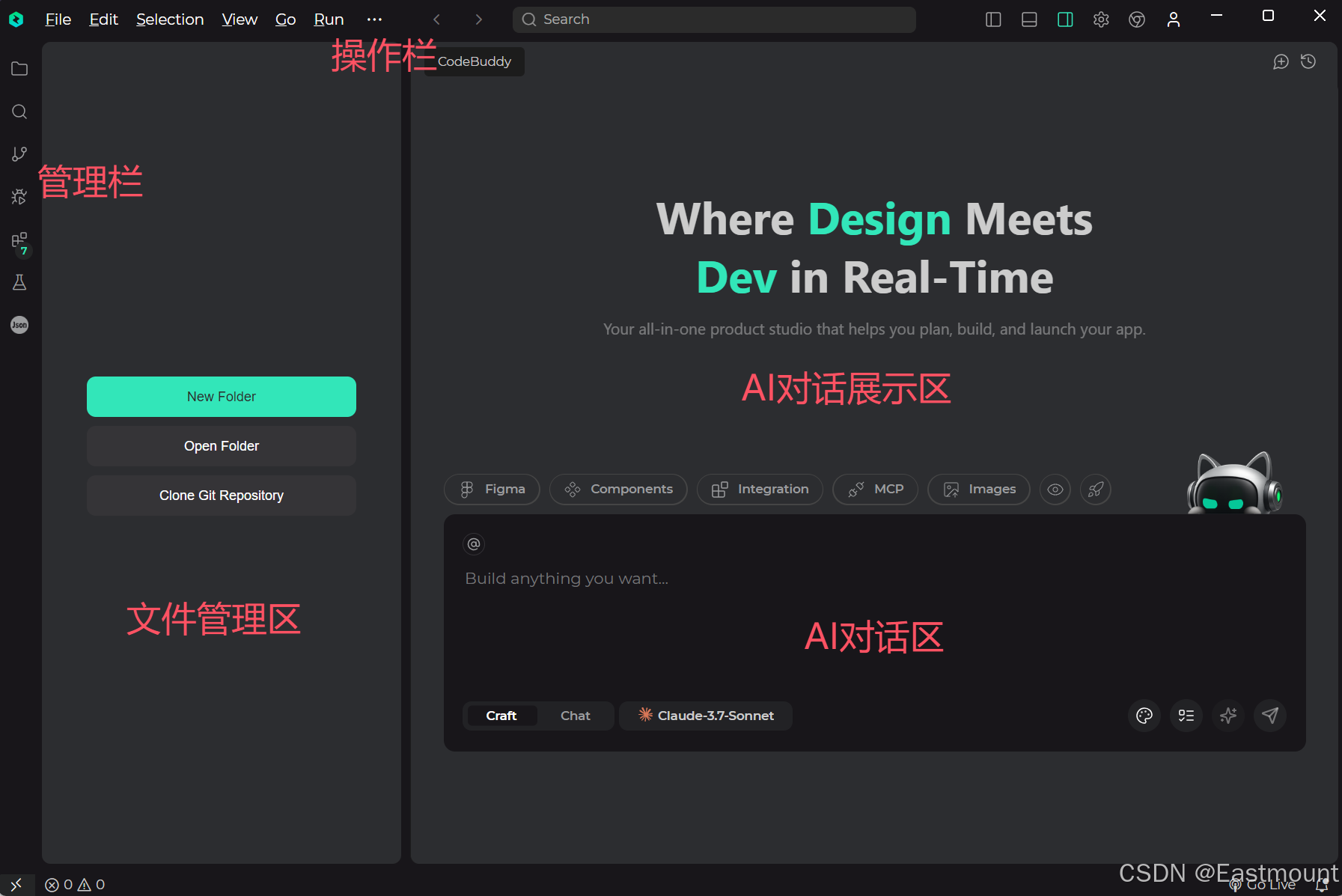Open the Selection menu

(170, 19)
